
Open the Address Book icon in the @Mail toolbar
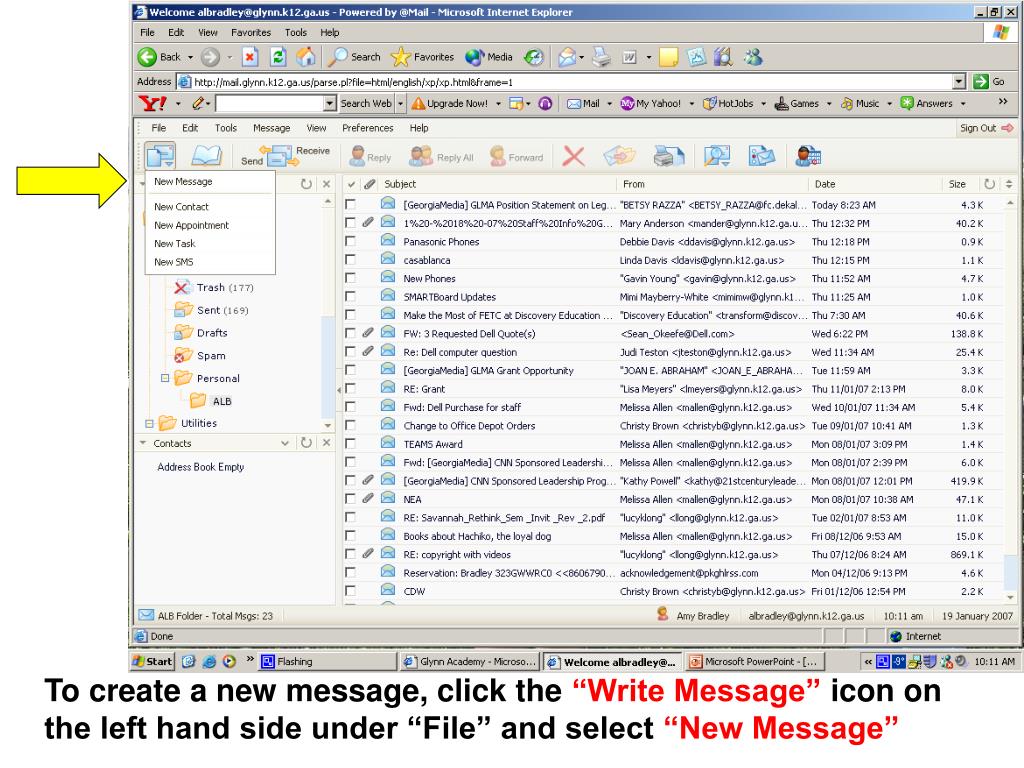(206, 156)
